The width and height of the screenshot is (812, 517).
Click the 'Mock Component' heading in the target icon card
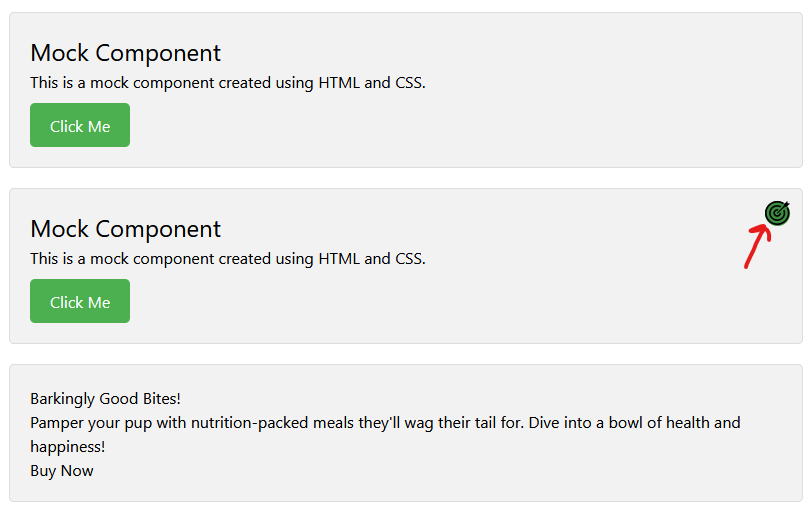tap(125, 229)
